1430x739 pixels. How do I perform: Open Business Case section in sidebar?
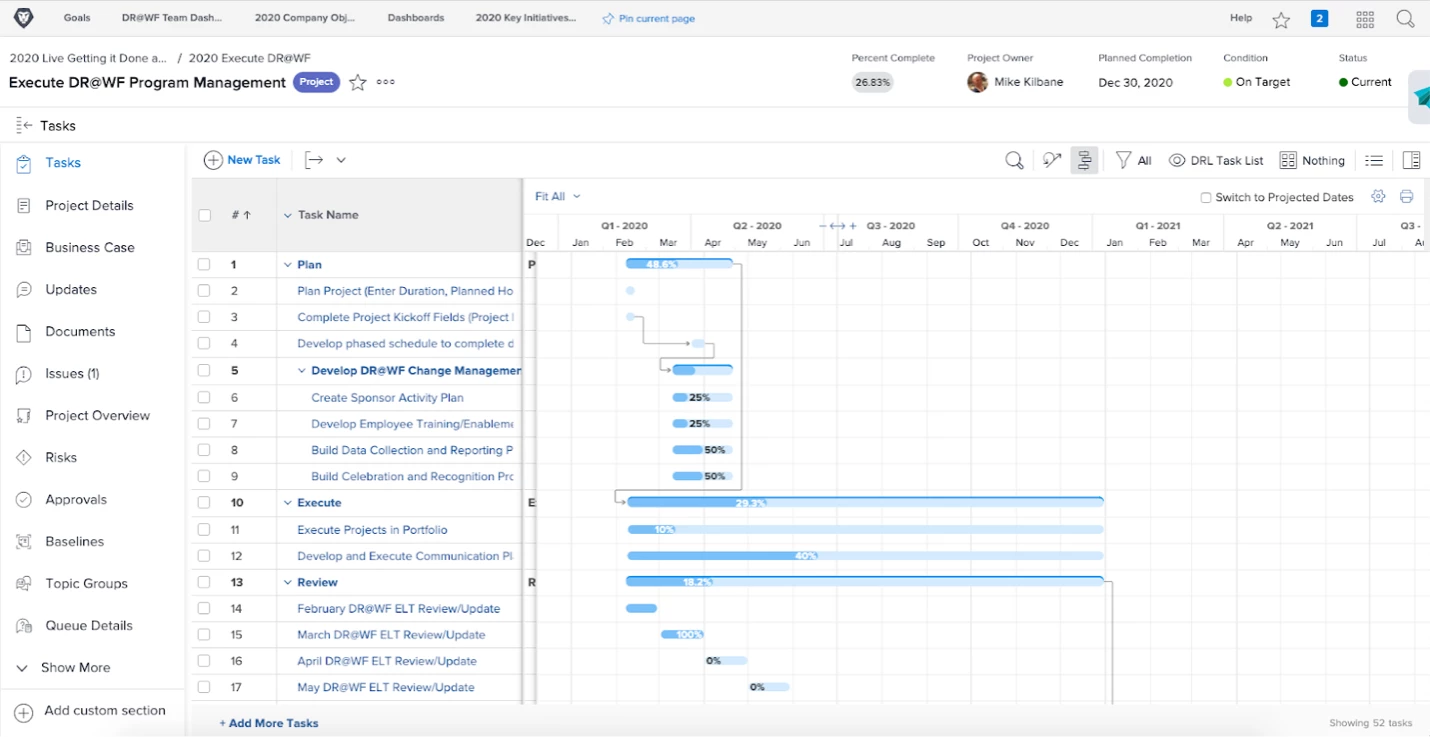click(92, 247)
